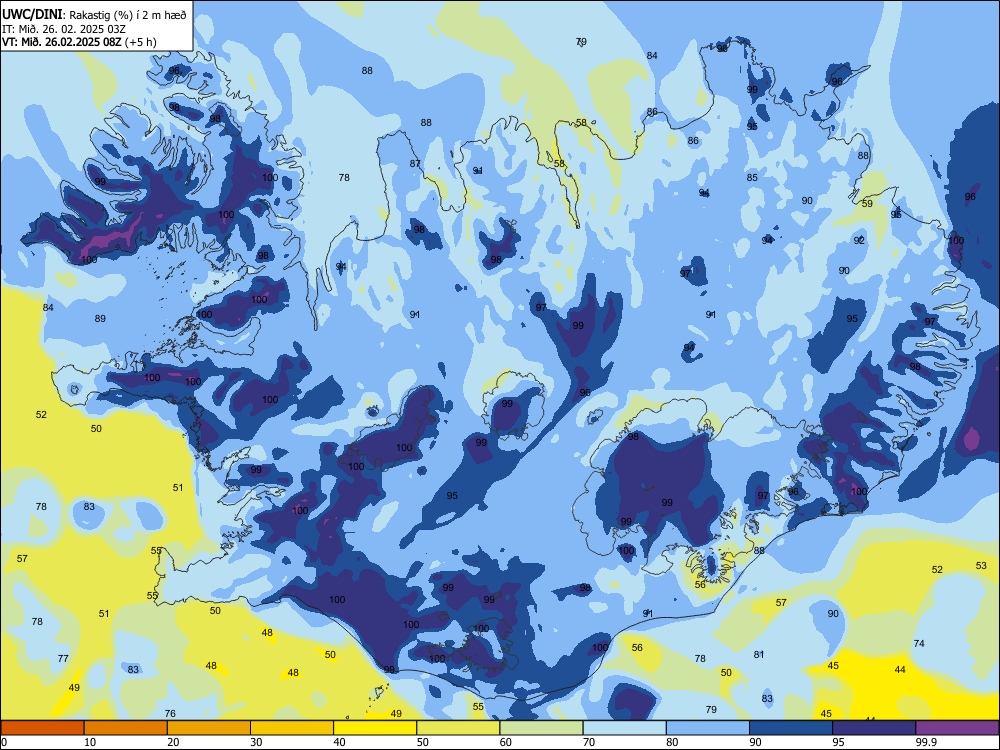1000x750 pixels.
Task: Click the amber 20–30 legend swatch
Action: click(209, 728)
